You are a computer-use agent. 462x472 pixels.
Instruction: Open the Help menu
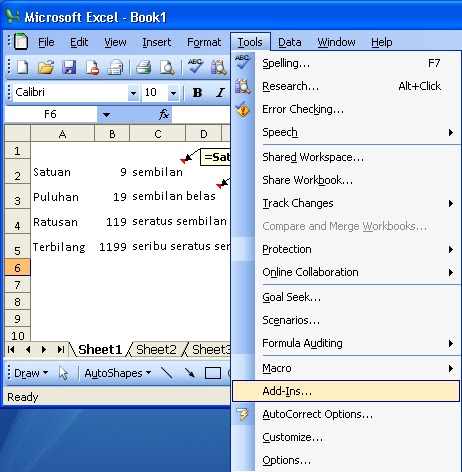(x=382, y=42)
